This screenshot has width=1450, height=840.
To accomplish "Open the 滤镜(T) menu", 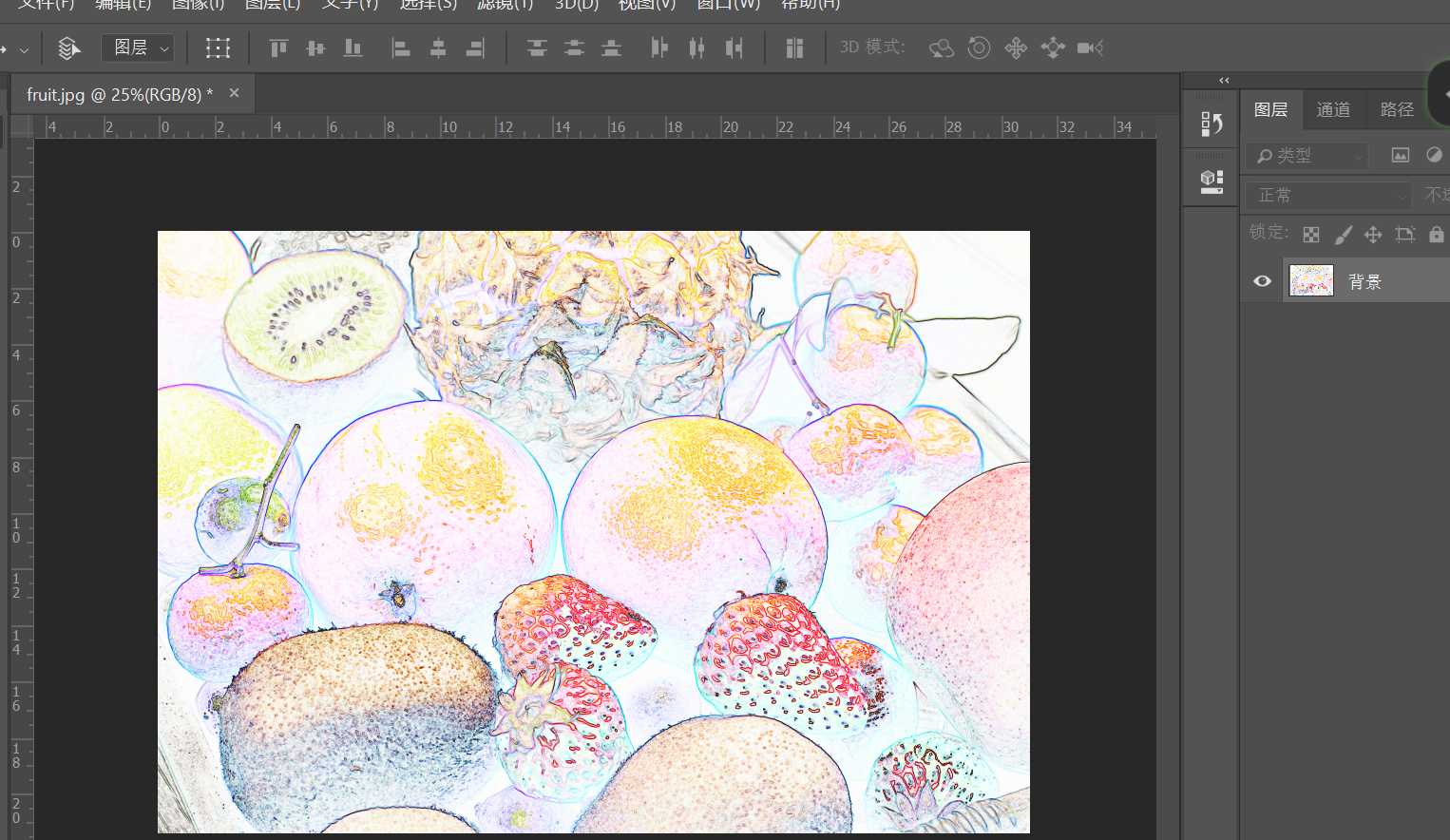I will pos(505,4).
